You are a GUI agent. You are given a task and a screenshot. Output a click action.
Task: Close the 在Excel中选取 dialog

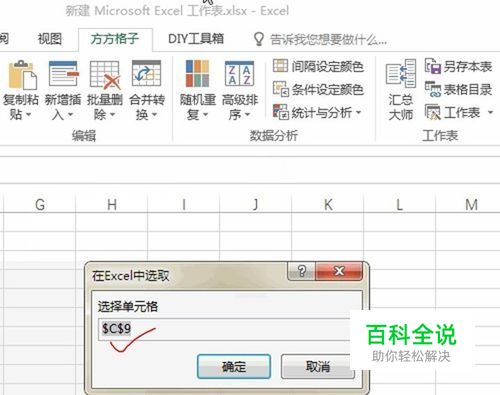tap(339, 271)
